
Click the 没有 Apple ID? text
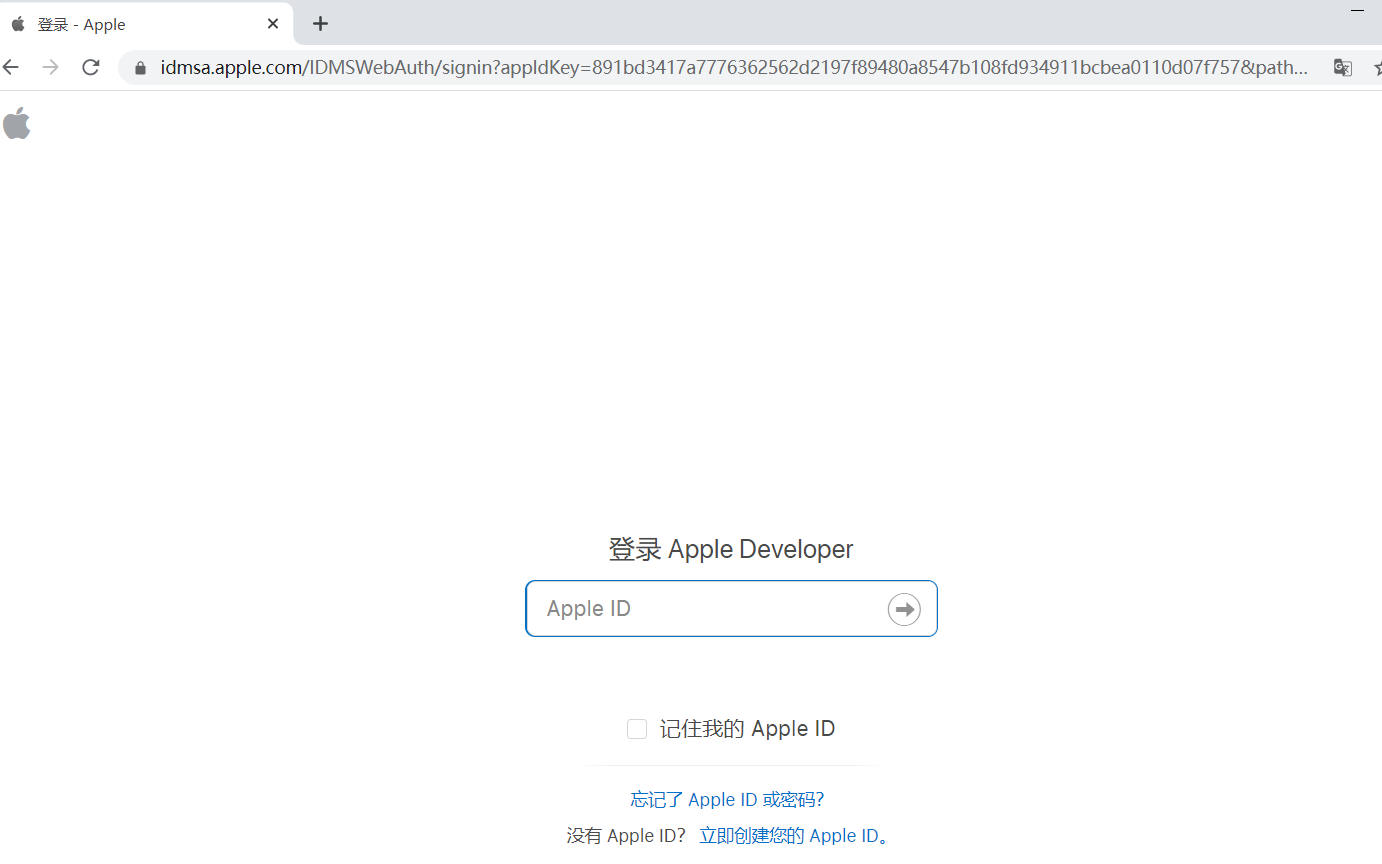626,835
